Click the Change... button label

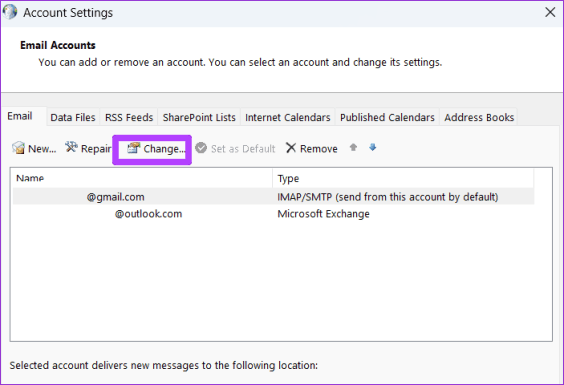[164, 149]
